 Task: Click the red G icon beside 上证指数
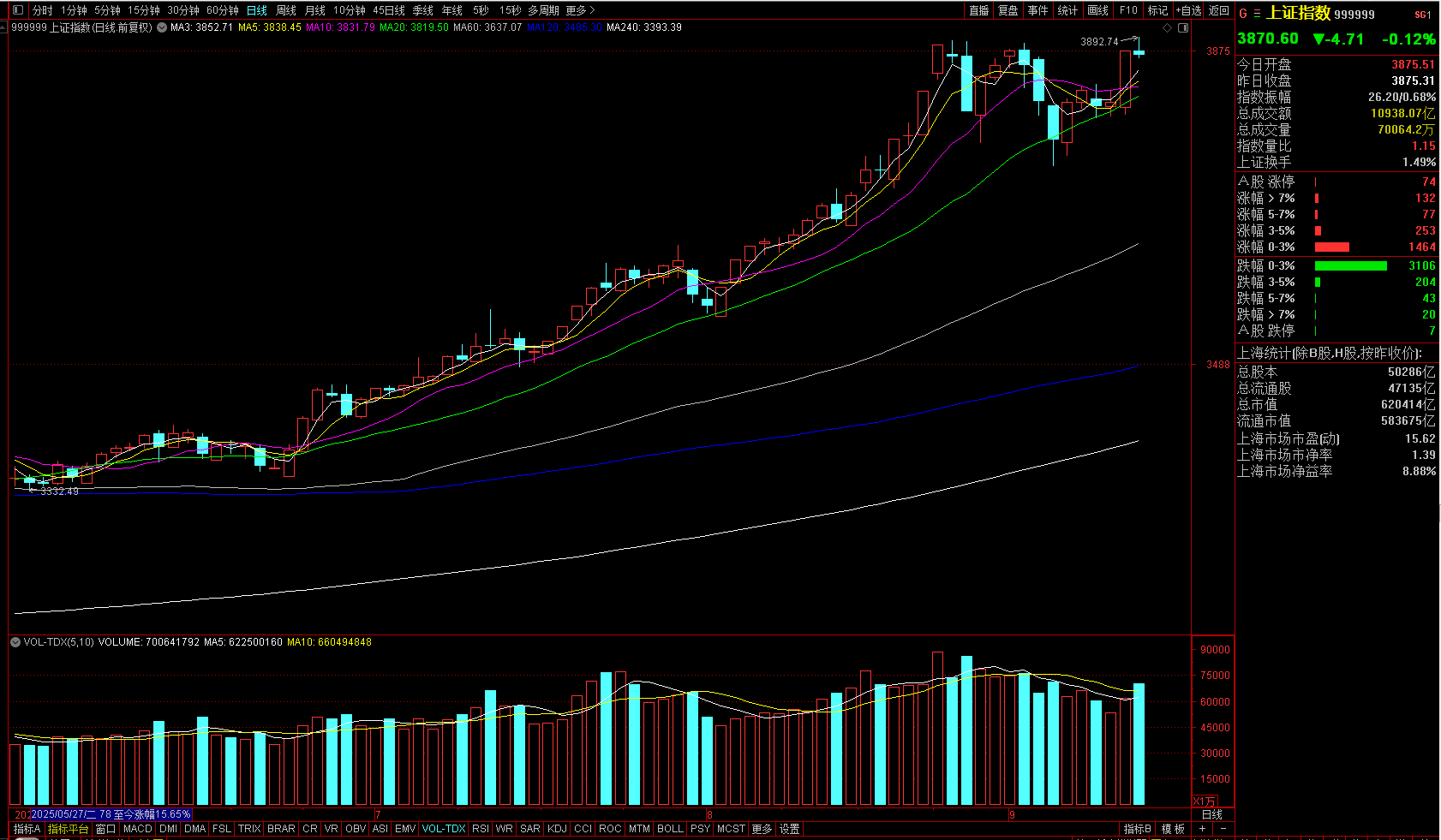(1243, 14)
